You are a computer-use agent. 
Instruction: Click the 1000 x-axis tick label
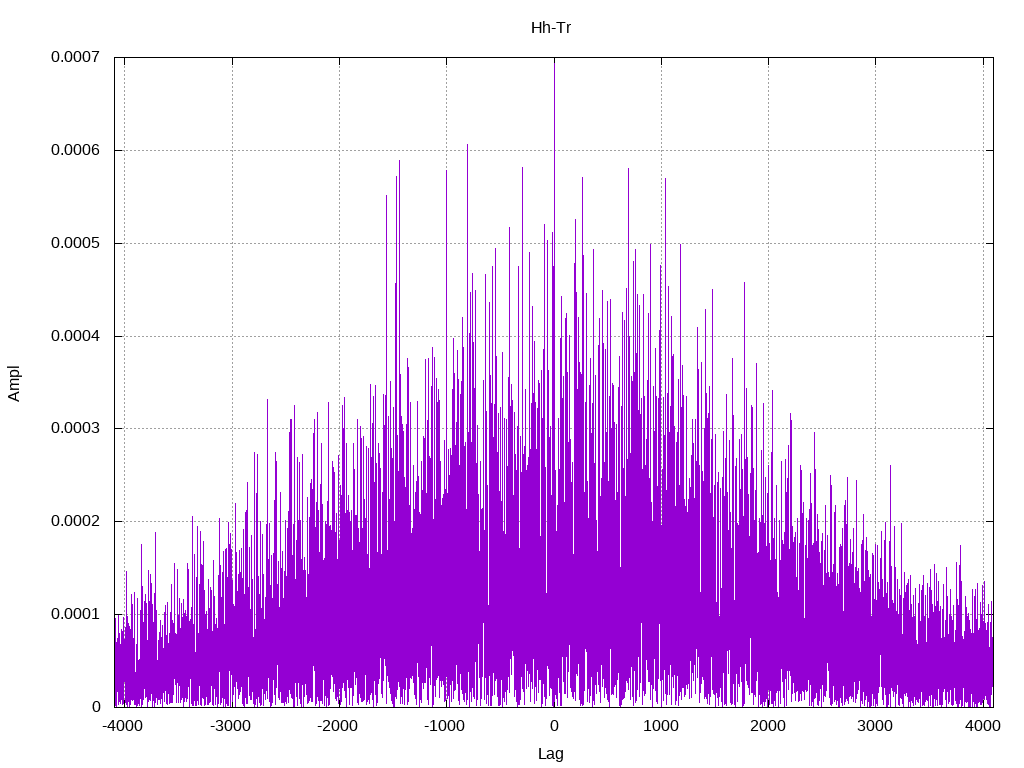pos(661,726)
